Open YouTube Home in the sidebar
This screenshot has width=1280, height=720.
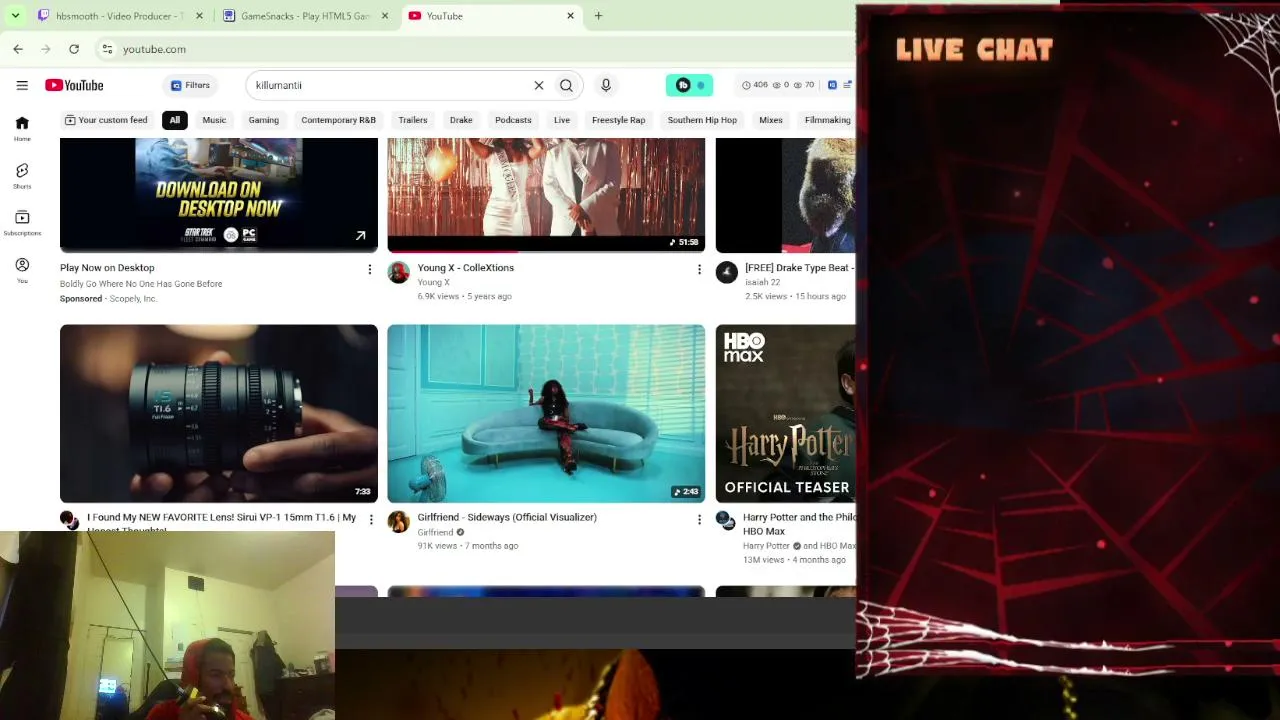pyautogui.click(x=22, y=127)
